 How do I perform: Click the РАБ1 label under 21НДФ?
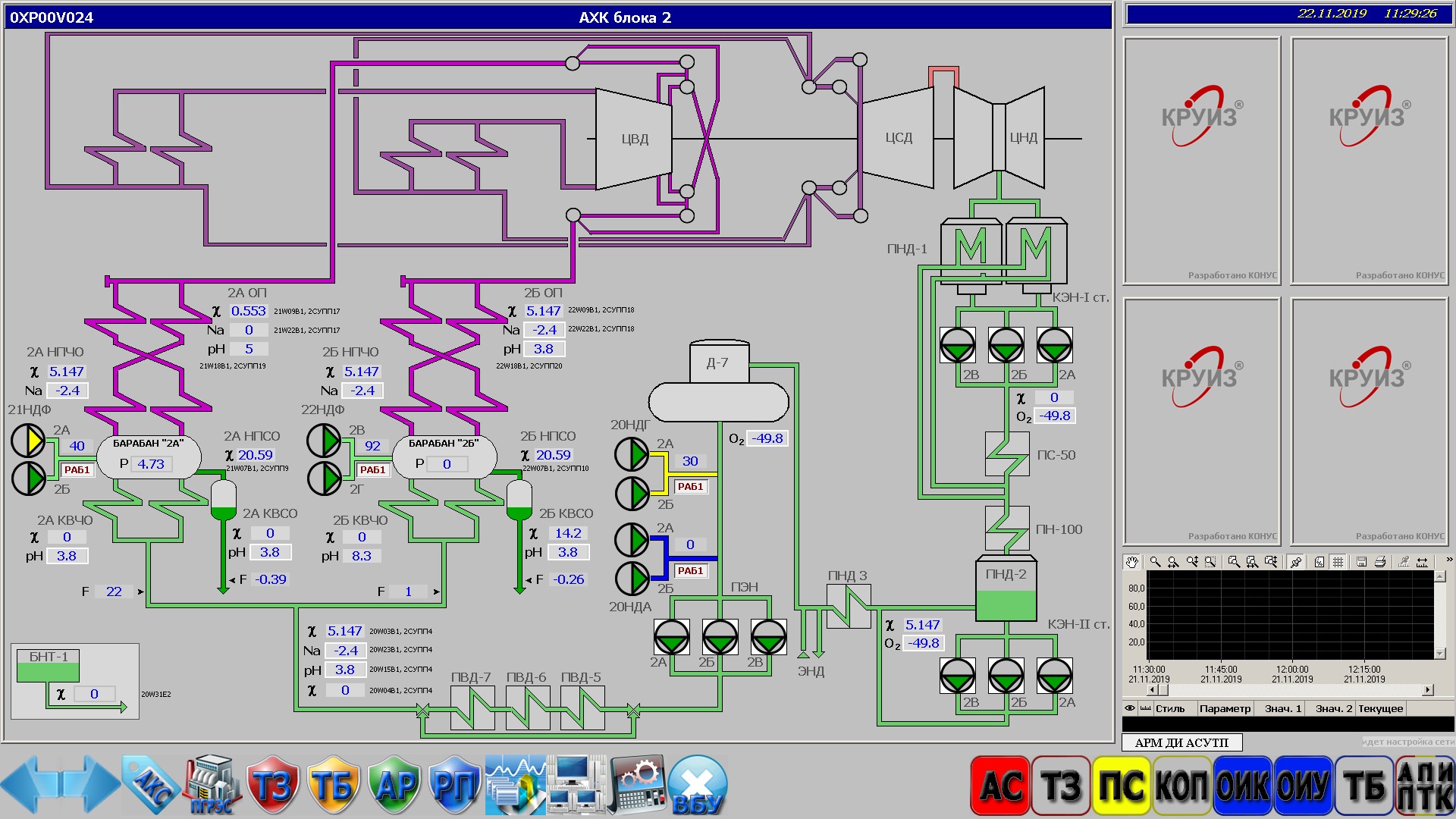[x=77, y=470]
